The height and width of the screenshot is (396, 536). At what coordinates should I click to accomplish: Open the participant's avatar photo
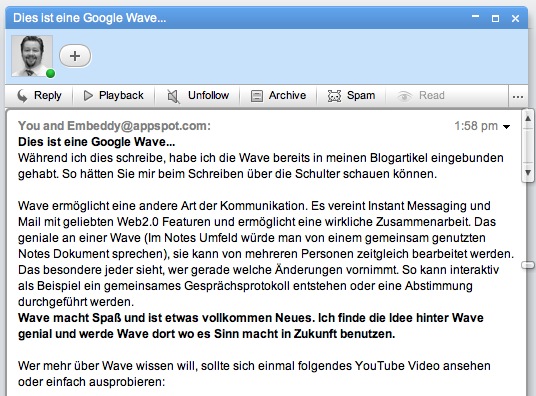(32, 56)
